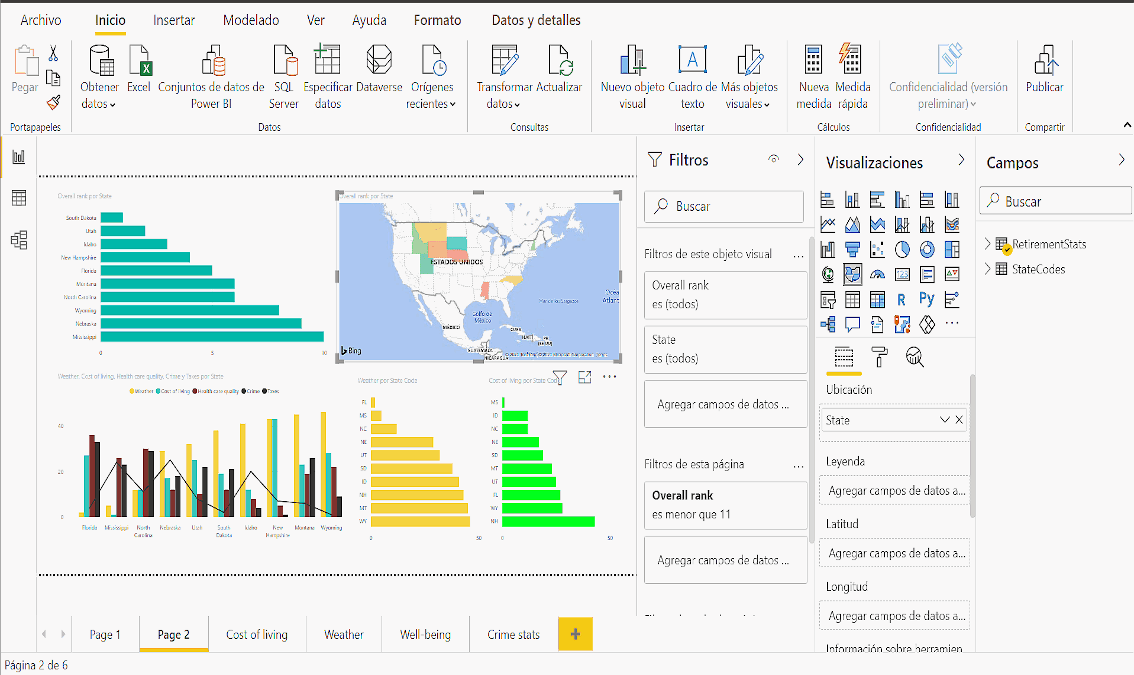The width and height of the screenshot is (1134, 675).
Task: Open the Format paint roller pane
Action: click(879, 357)
